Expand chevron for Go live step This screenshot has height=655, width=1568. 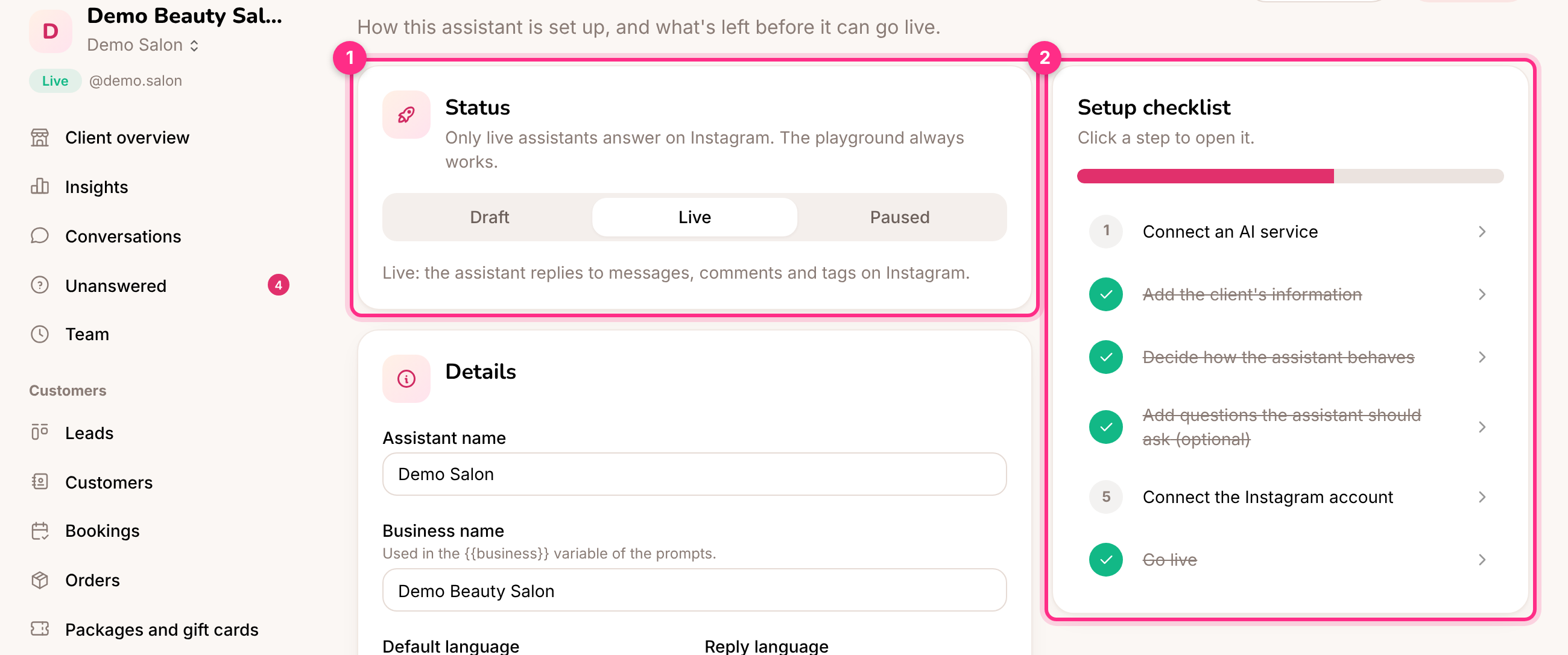click(x=1482, y=560)
